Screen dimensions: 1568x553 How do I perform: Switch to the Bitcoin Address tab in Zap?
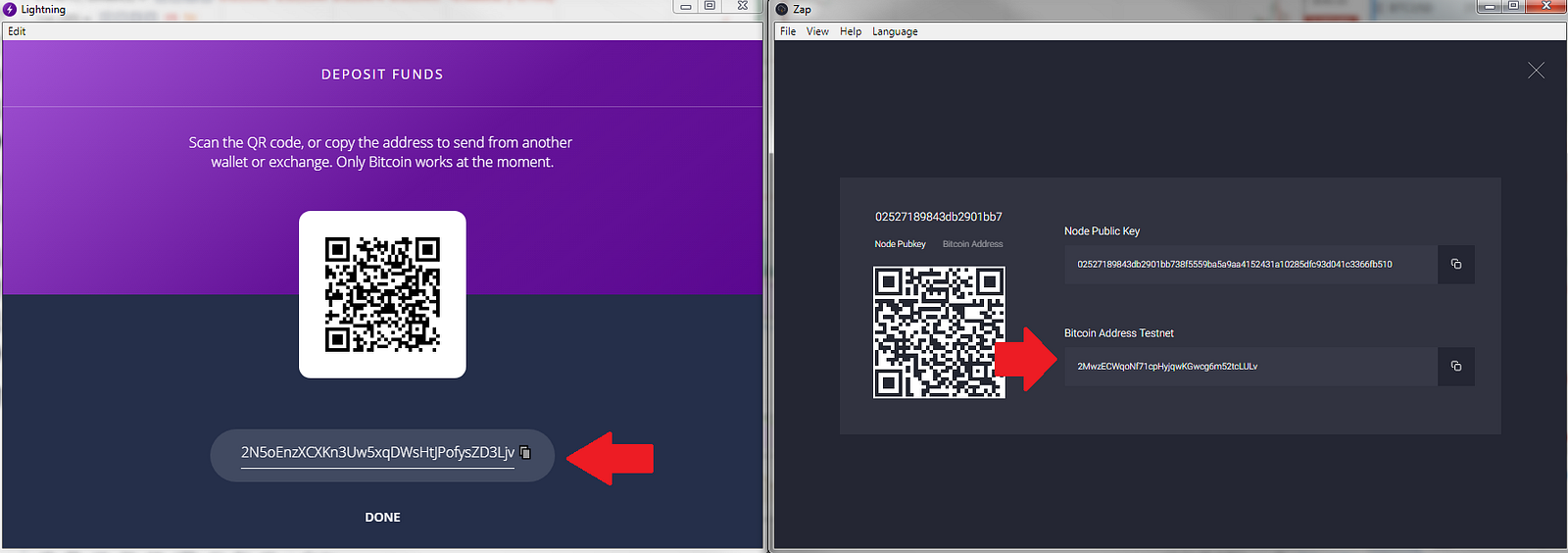coord(972,244)
